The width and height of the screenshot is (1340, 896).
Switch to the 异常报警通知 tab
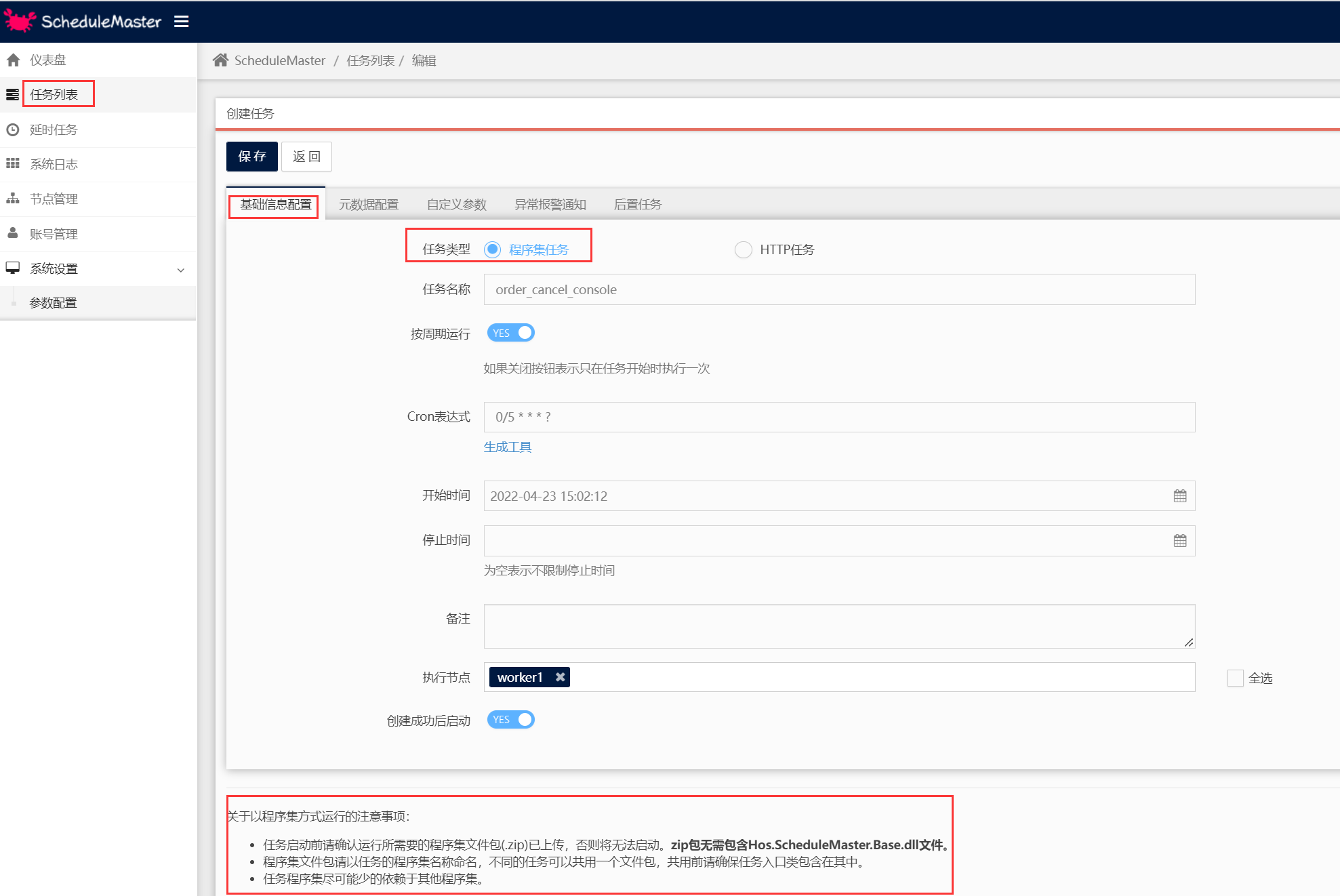coord(550,205)
